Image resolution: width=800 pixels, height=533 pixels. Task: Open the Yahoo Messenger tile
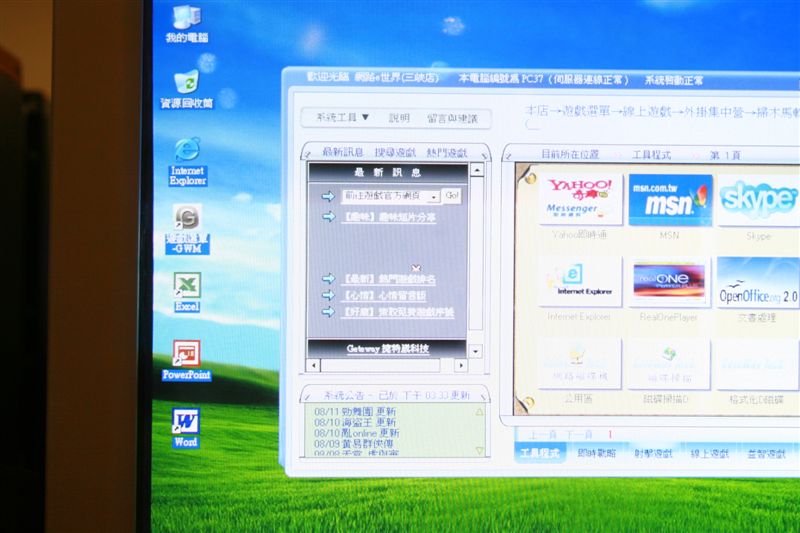[580, 199]
